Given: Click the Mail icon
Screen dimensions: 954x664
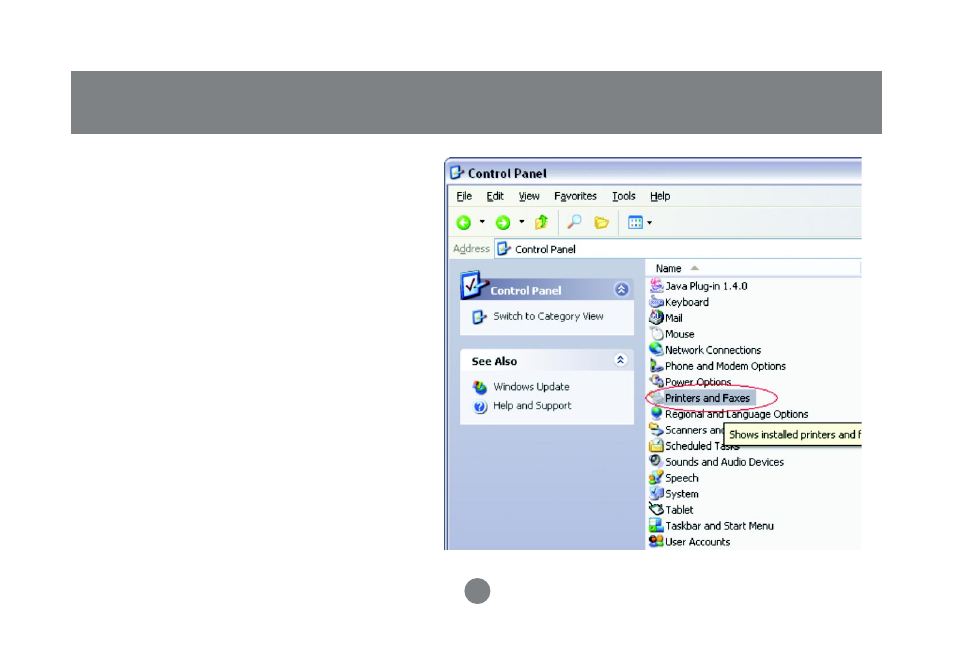Looking at the screenshot, I should tap(656, 317).
